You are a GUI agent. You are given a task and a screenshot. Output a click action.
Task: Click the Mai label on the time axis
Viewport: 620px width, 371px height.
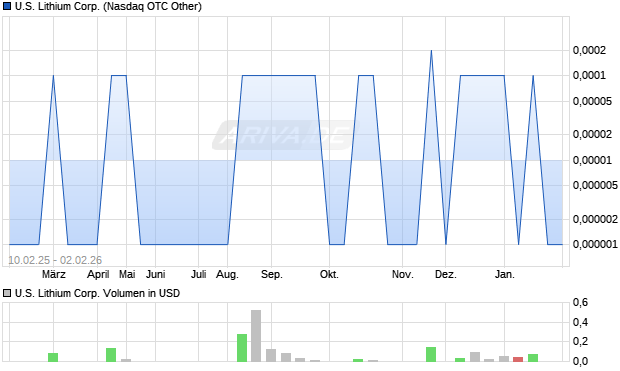[127, 274]
